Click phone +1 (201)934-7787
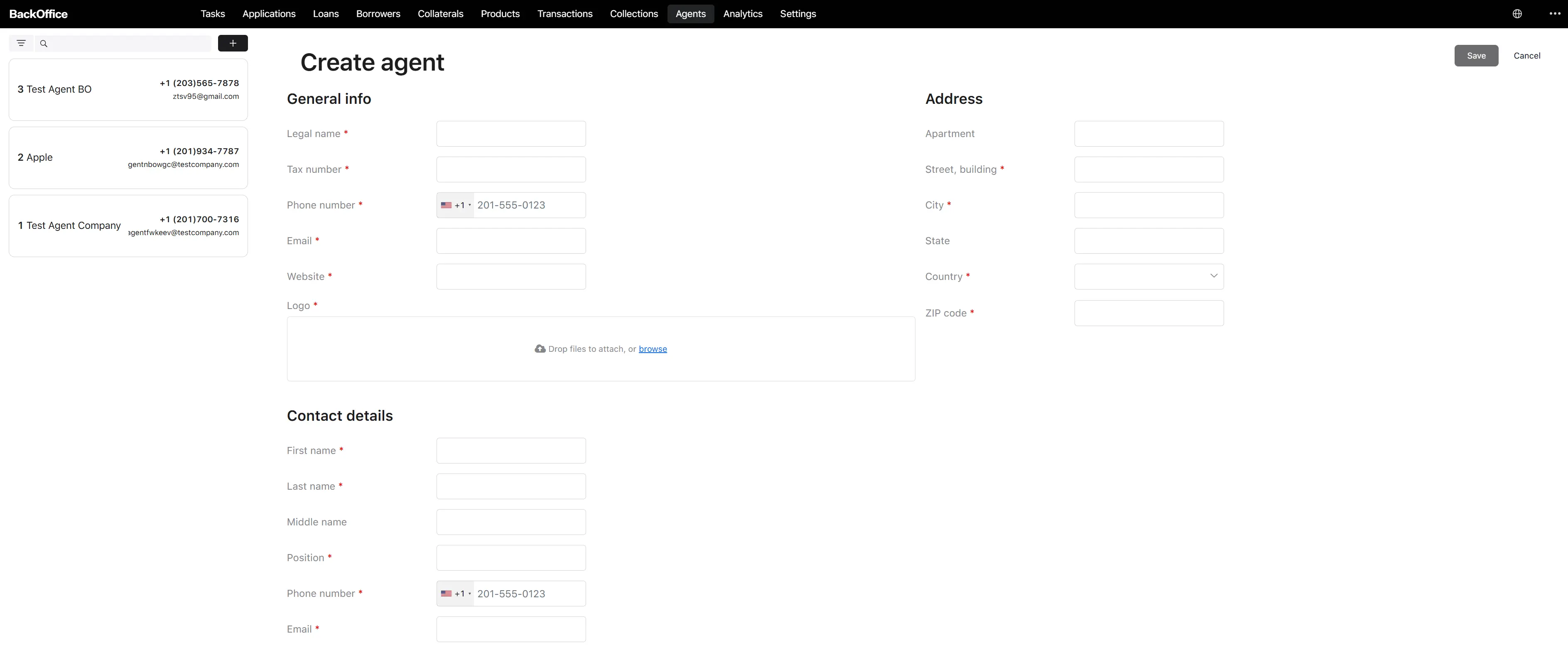This screenshot has height=655, width=1568. click(199, 151)
